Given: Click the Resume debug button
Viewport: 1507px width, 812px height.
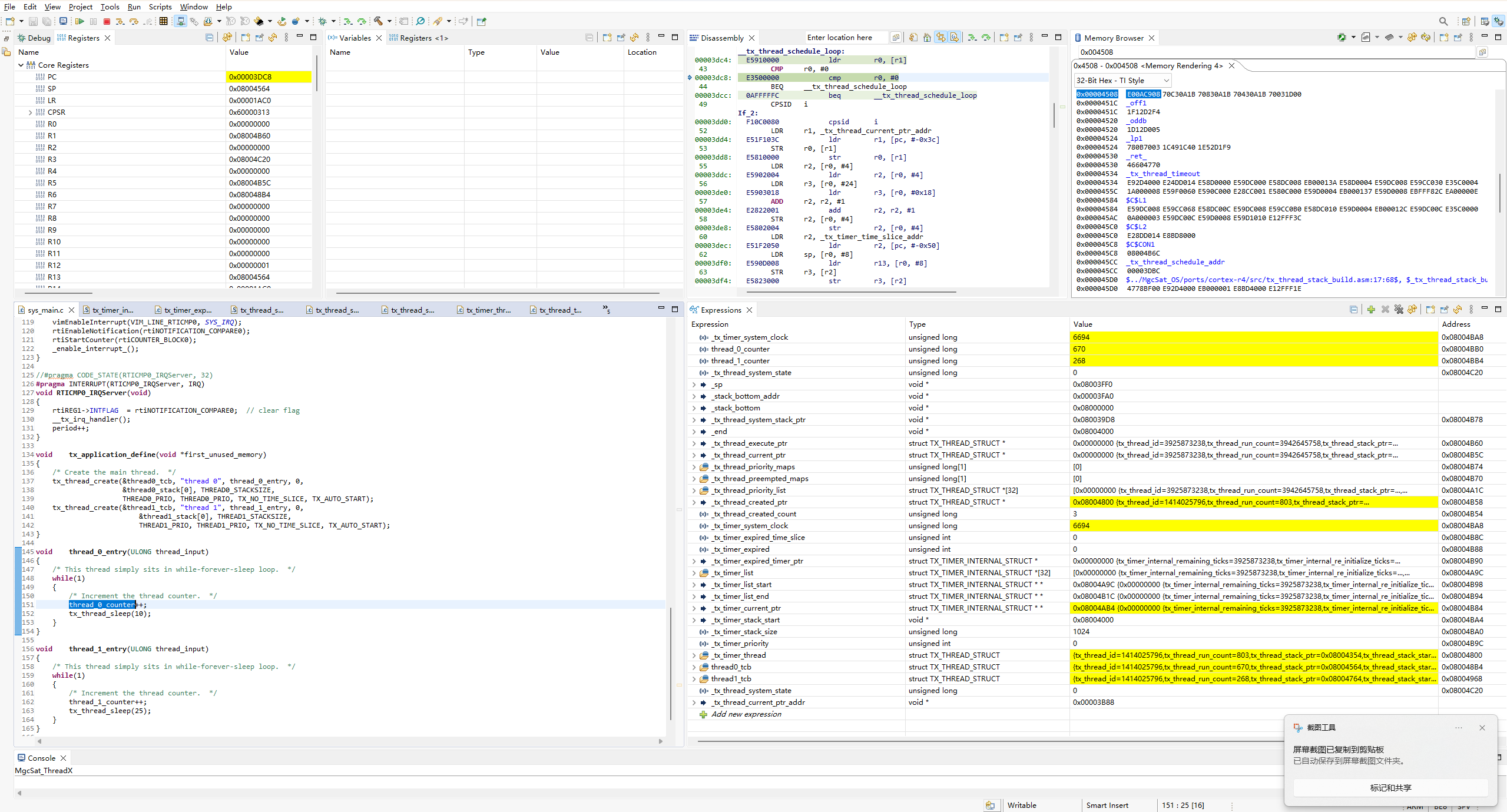Looking at the screenshot, I should pyautogui.click(x=80, y=21).
